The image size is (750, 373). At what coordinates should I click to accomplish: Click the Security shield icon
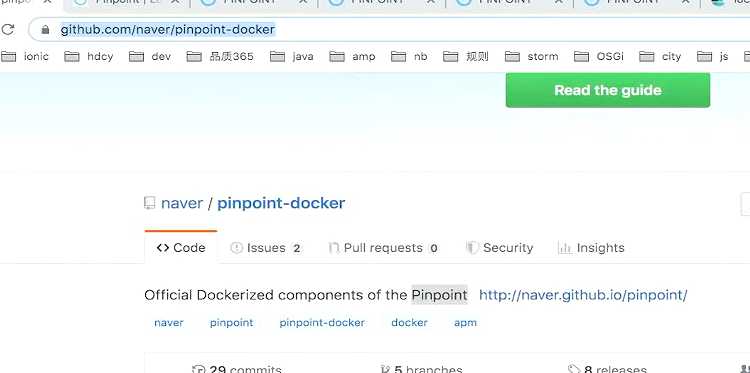472,248
